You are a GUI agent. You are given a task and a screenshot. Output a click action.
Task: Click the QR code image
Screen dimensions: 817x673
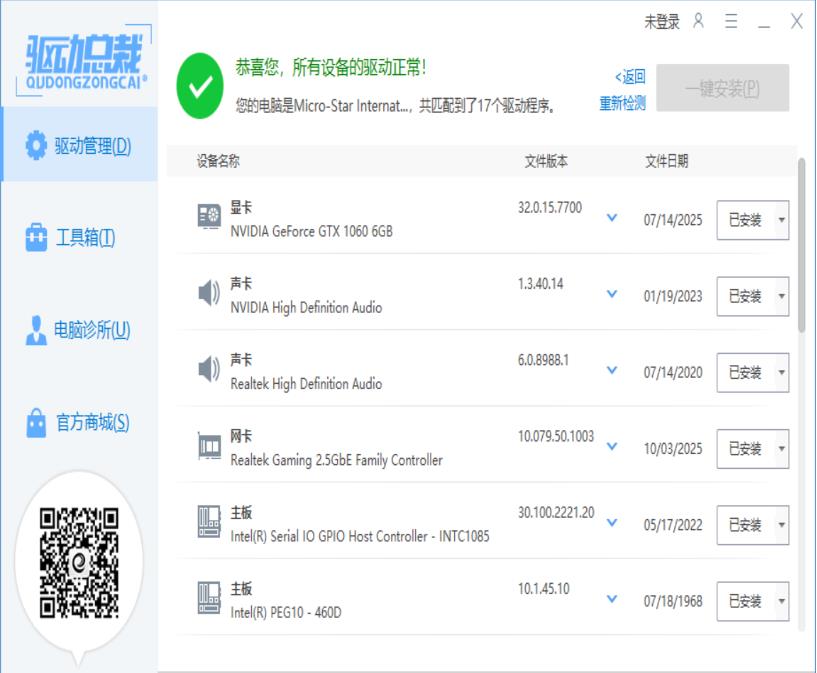point(79,563)
